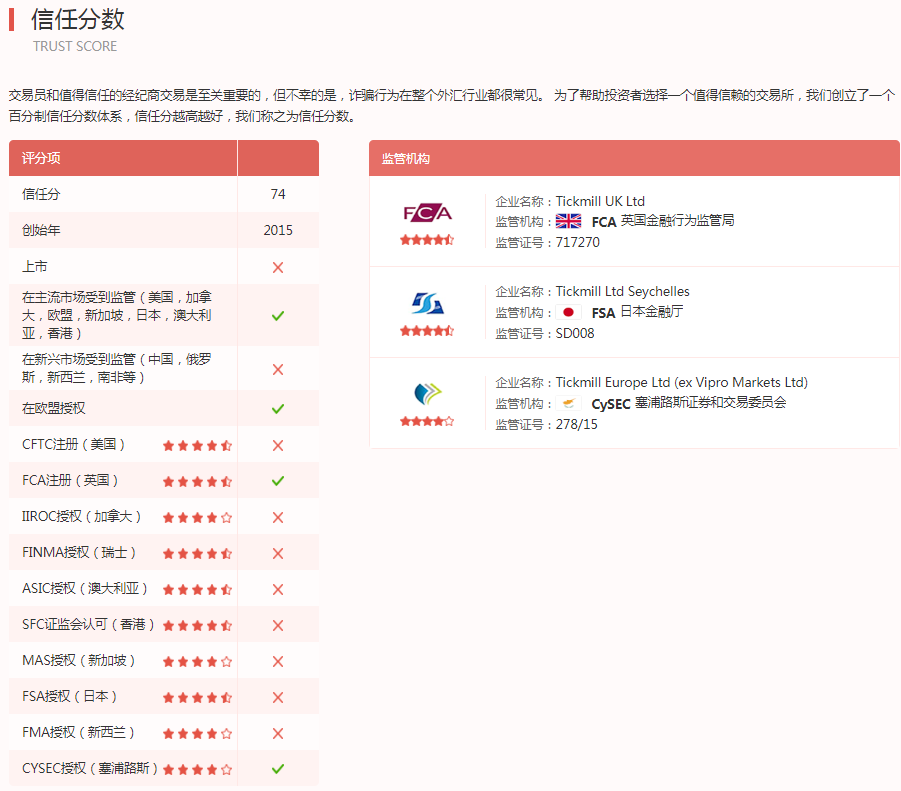The width and height of the screenshot is (901, 791).
Task: Click the green check in FCA注册 row
Action: [278, 481]
